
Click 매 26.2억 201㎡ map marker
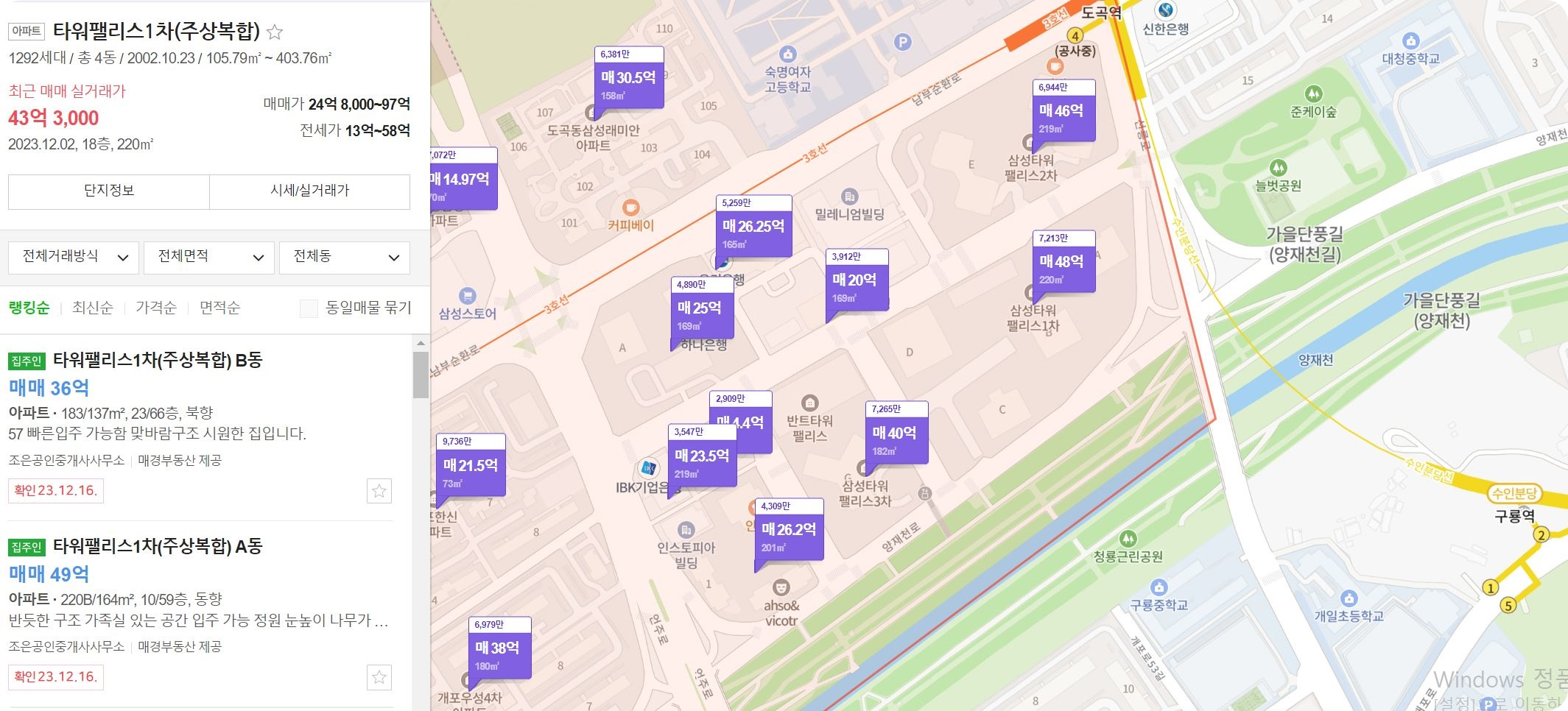click(790, 530)
